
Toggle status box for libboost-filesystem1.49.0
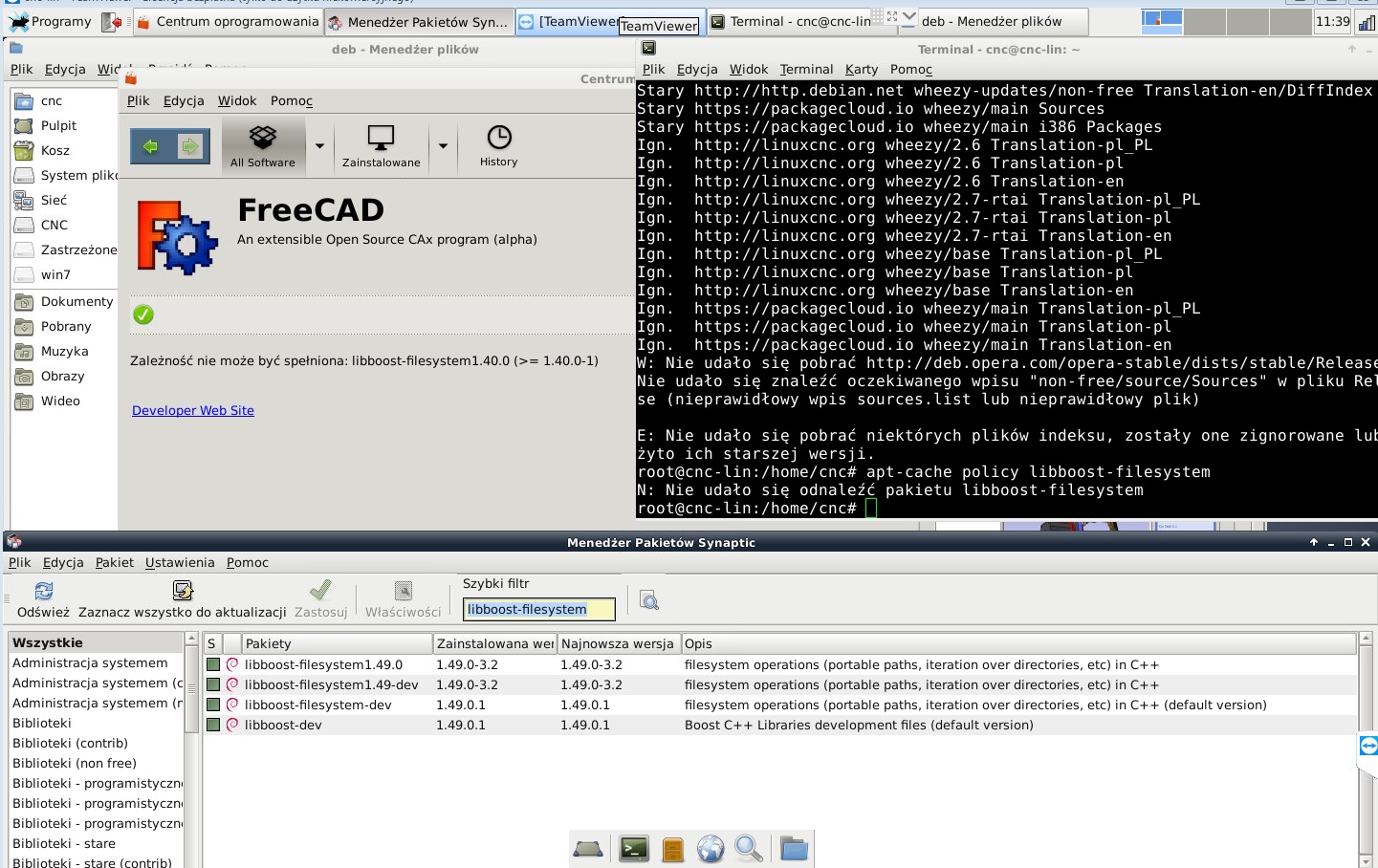tap(213, 664)
